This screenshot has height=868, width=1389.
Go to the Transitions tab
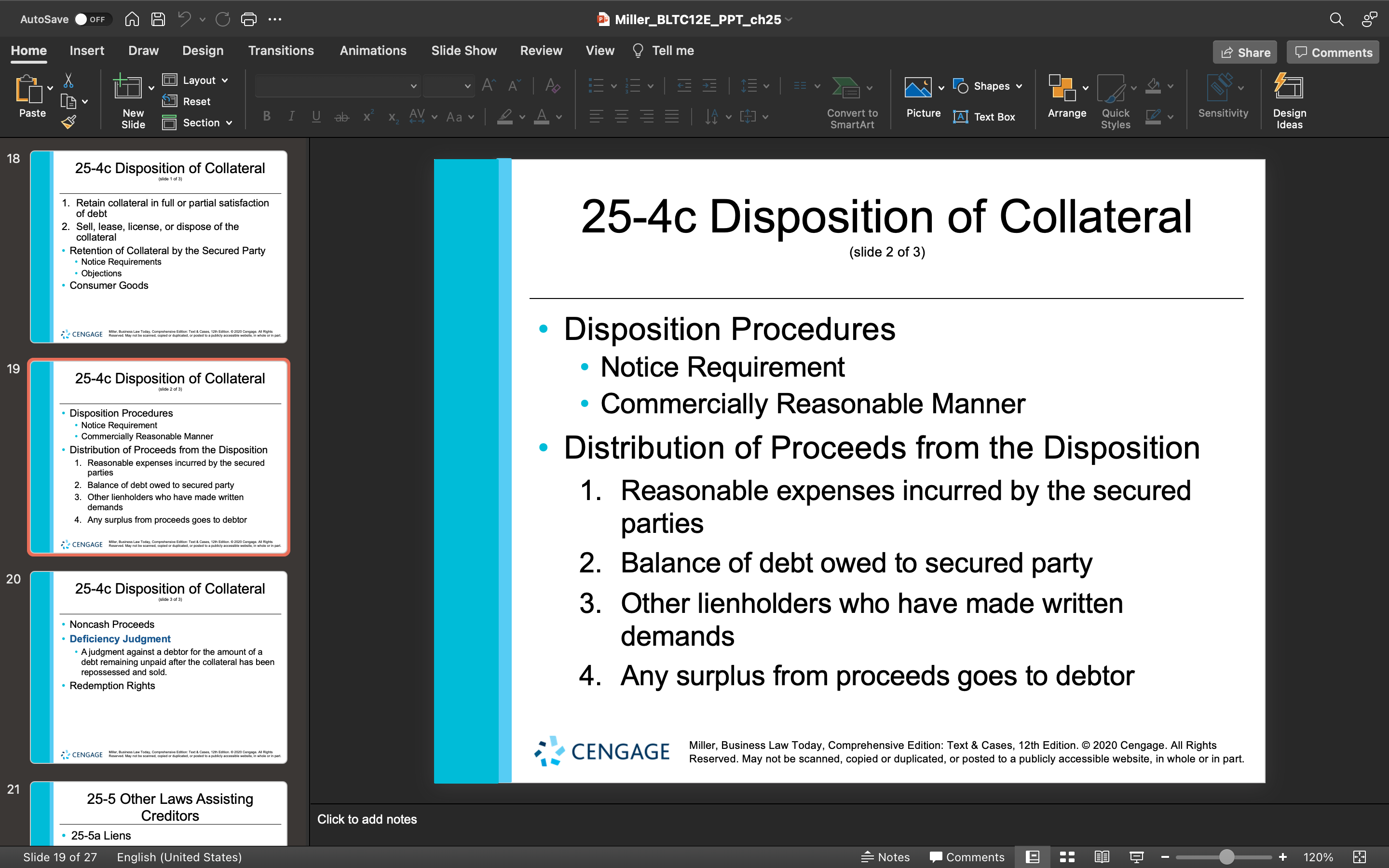coord(281,51)
